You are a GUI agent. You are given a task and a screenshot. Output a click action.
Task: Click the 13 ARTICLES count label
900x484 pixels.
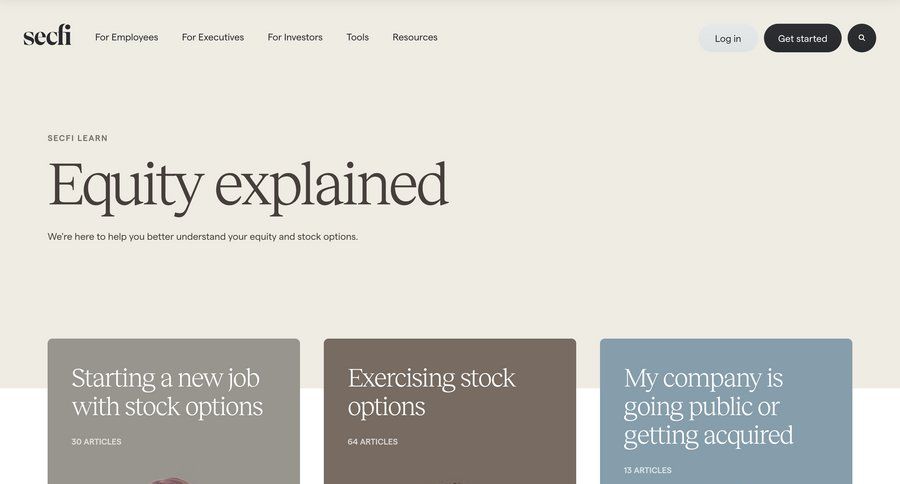click(648, 470)
